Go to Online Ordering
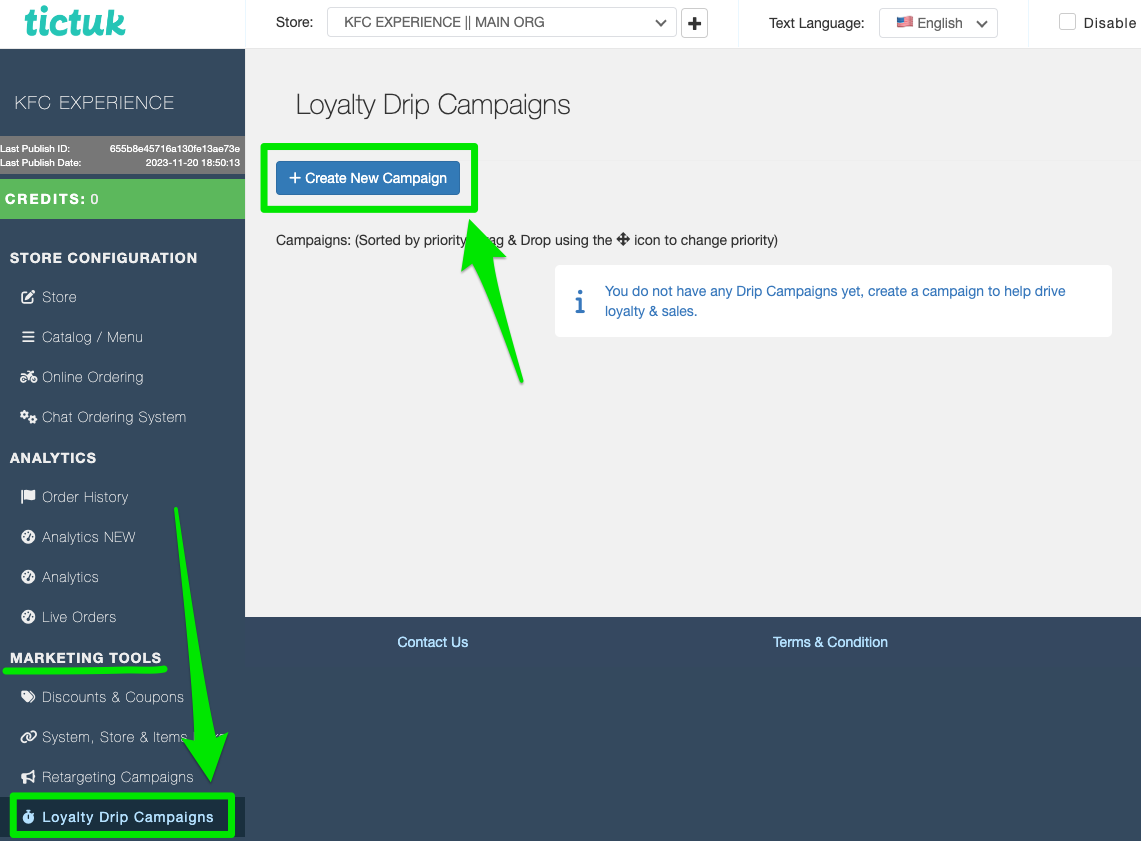 point(92,377)
